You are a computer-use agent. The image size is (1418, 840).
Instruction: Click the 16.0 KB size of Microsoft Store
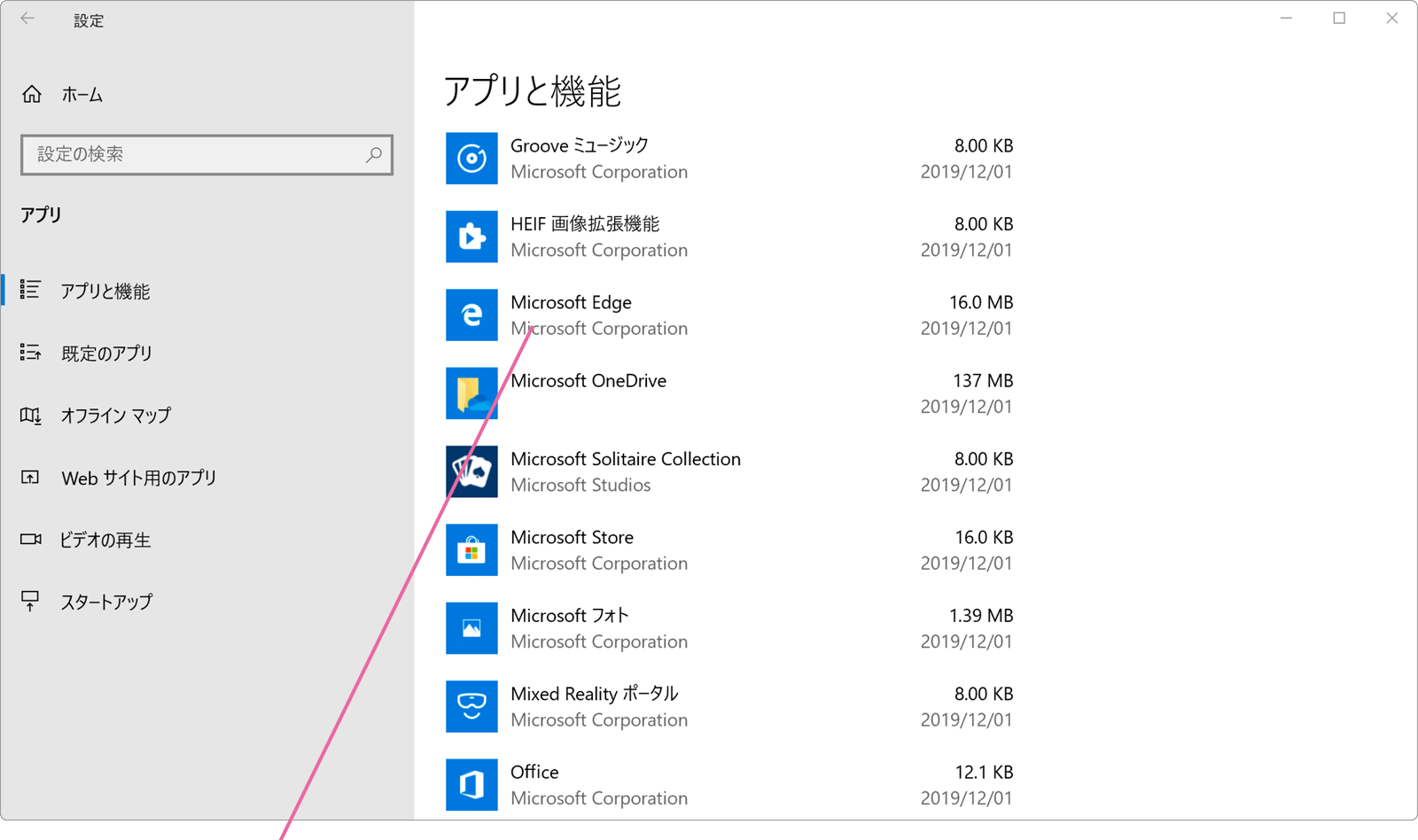click(x=984, y=537)
